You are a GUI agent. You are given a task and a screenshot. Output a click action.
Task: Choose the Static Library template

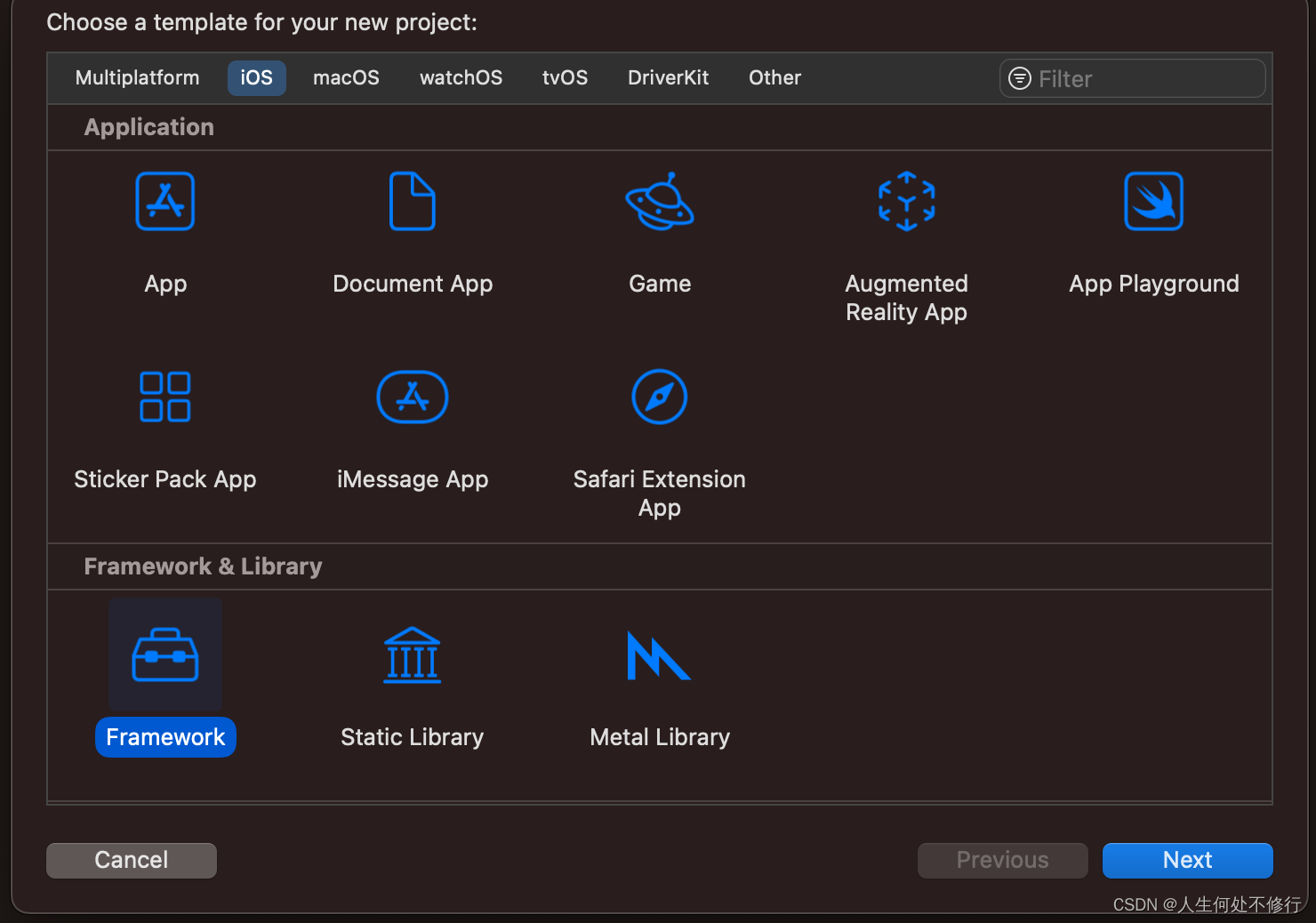(412, 655)
